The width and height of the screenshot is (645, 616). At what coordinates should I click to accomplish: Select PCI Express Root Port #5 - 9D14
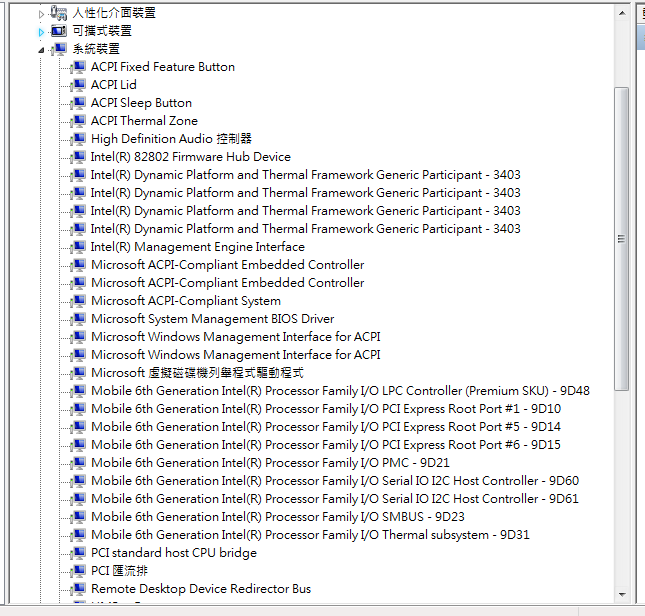tap(326, 427)
